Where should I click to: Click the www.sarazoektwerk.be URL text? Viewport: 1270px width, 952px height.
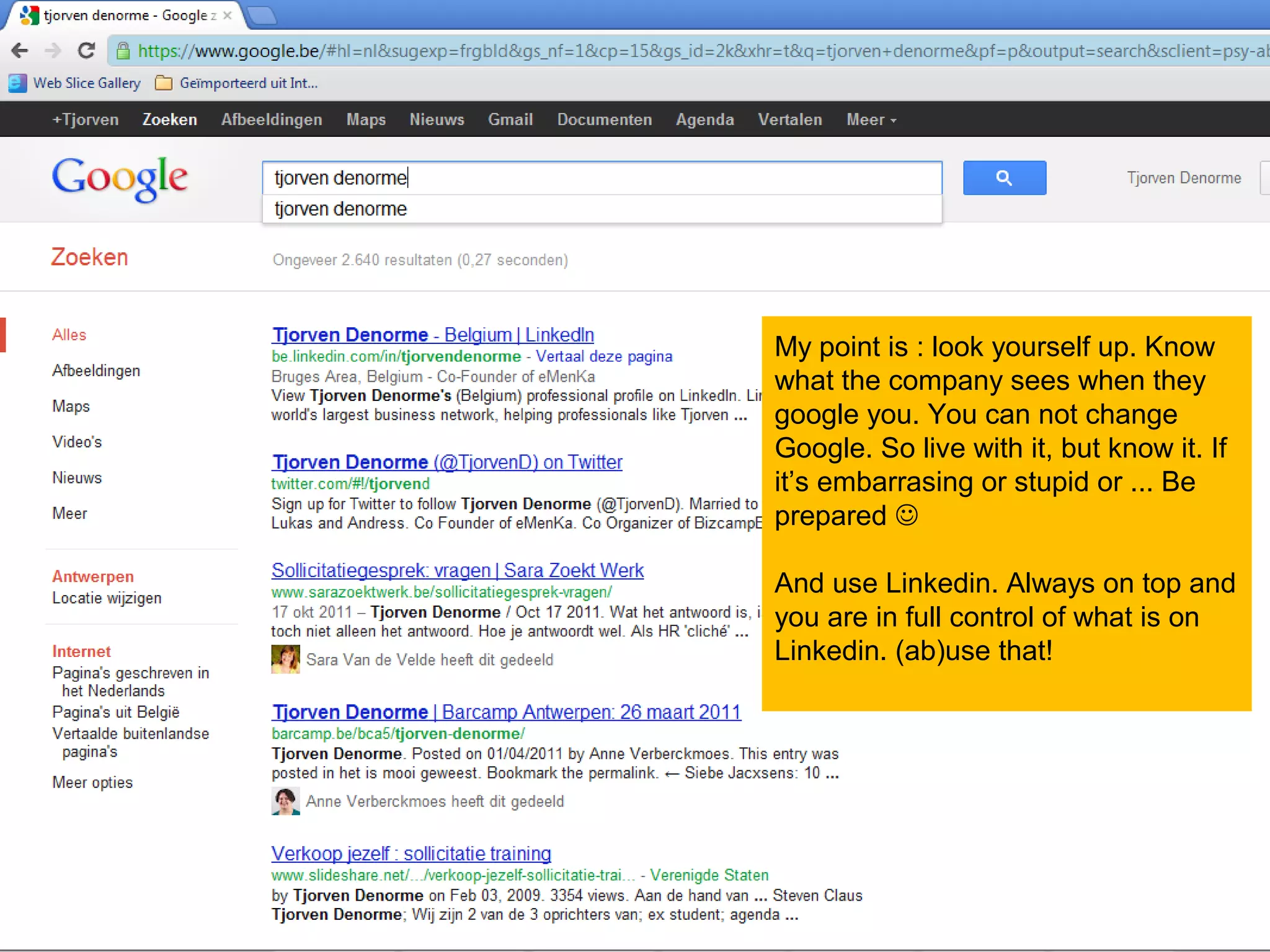(x=442, y=592)
